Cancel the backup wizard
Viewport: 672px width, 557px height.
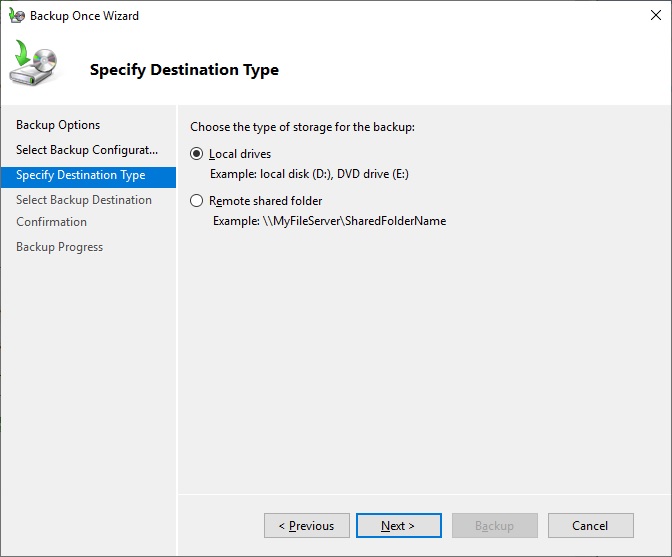590,526
